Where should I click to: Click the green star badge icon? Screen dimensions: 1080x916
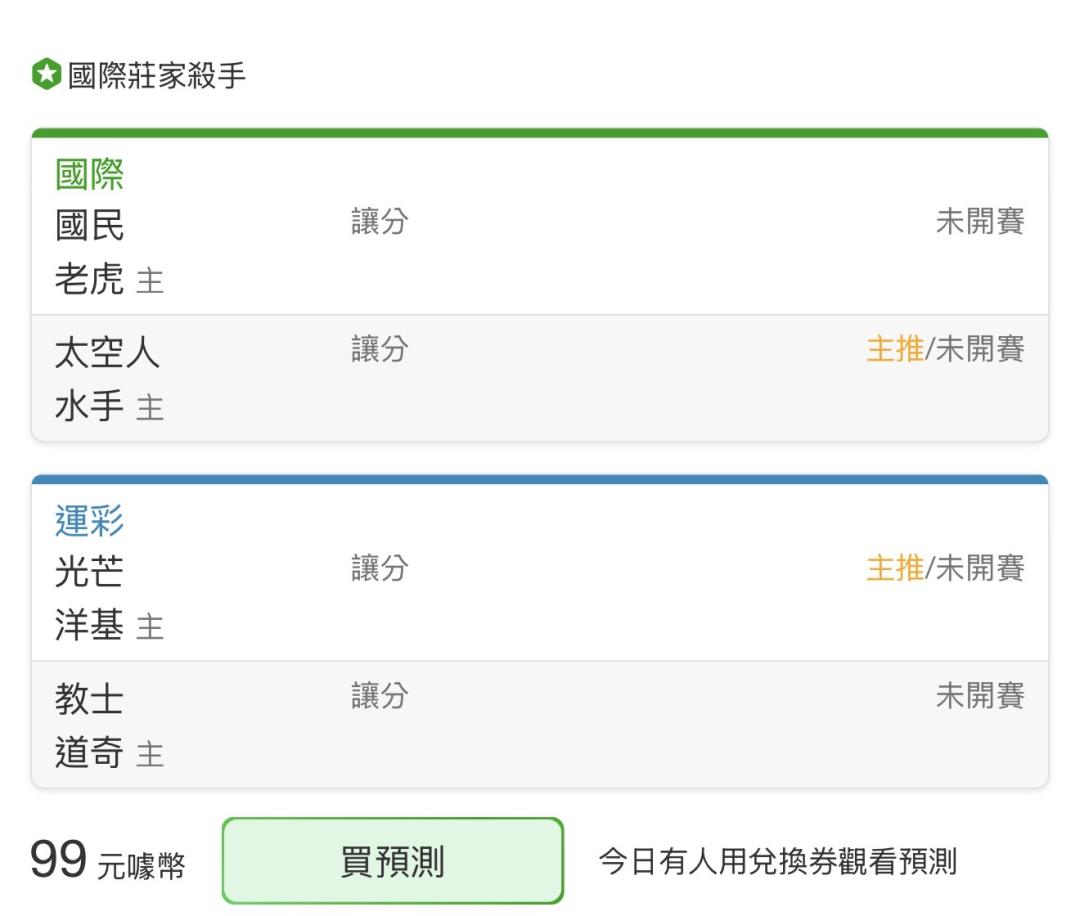(x=47, y=74)
